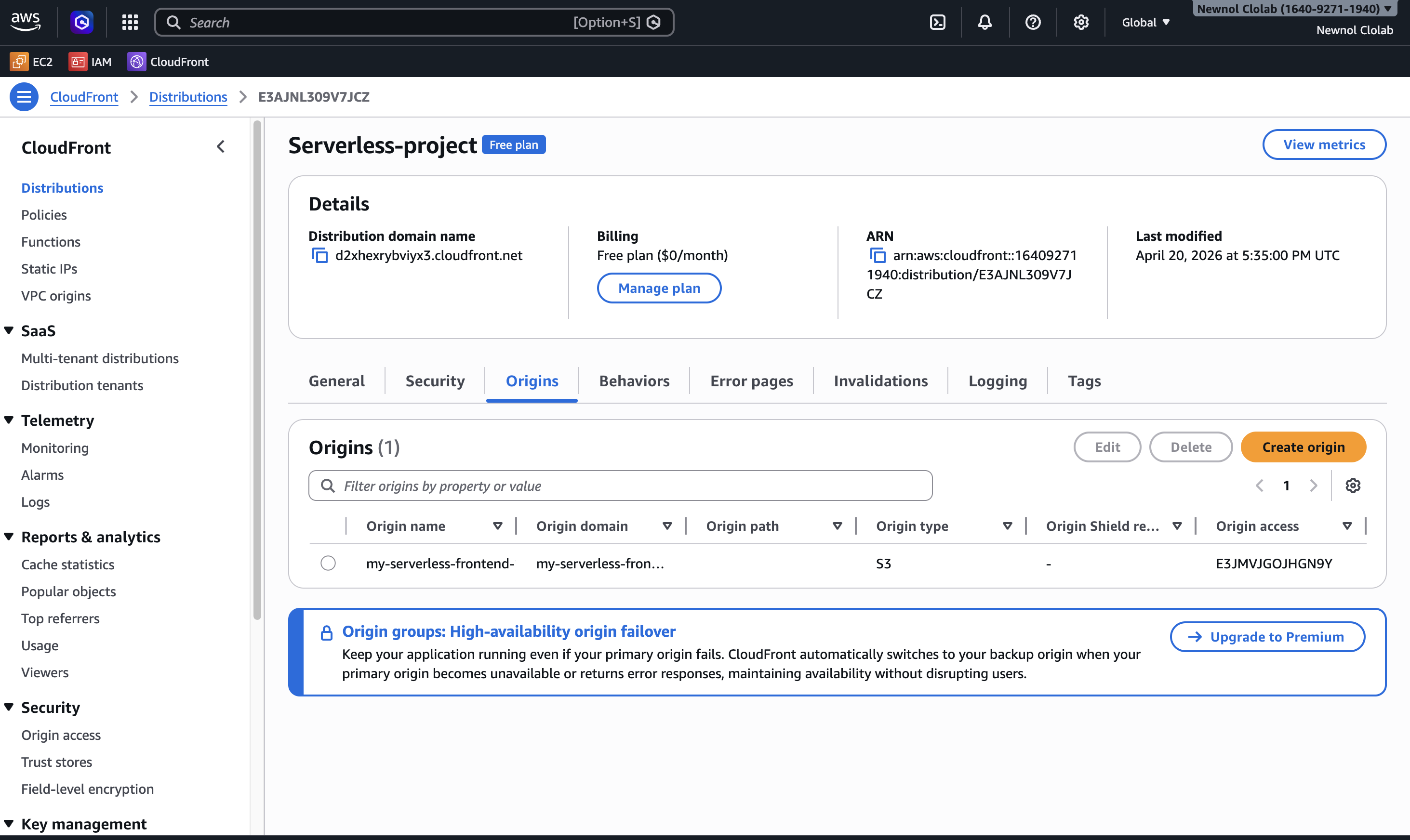Open the Services grid menu
The image size is (1410, 840).
click(129, 22)
